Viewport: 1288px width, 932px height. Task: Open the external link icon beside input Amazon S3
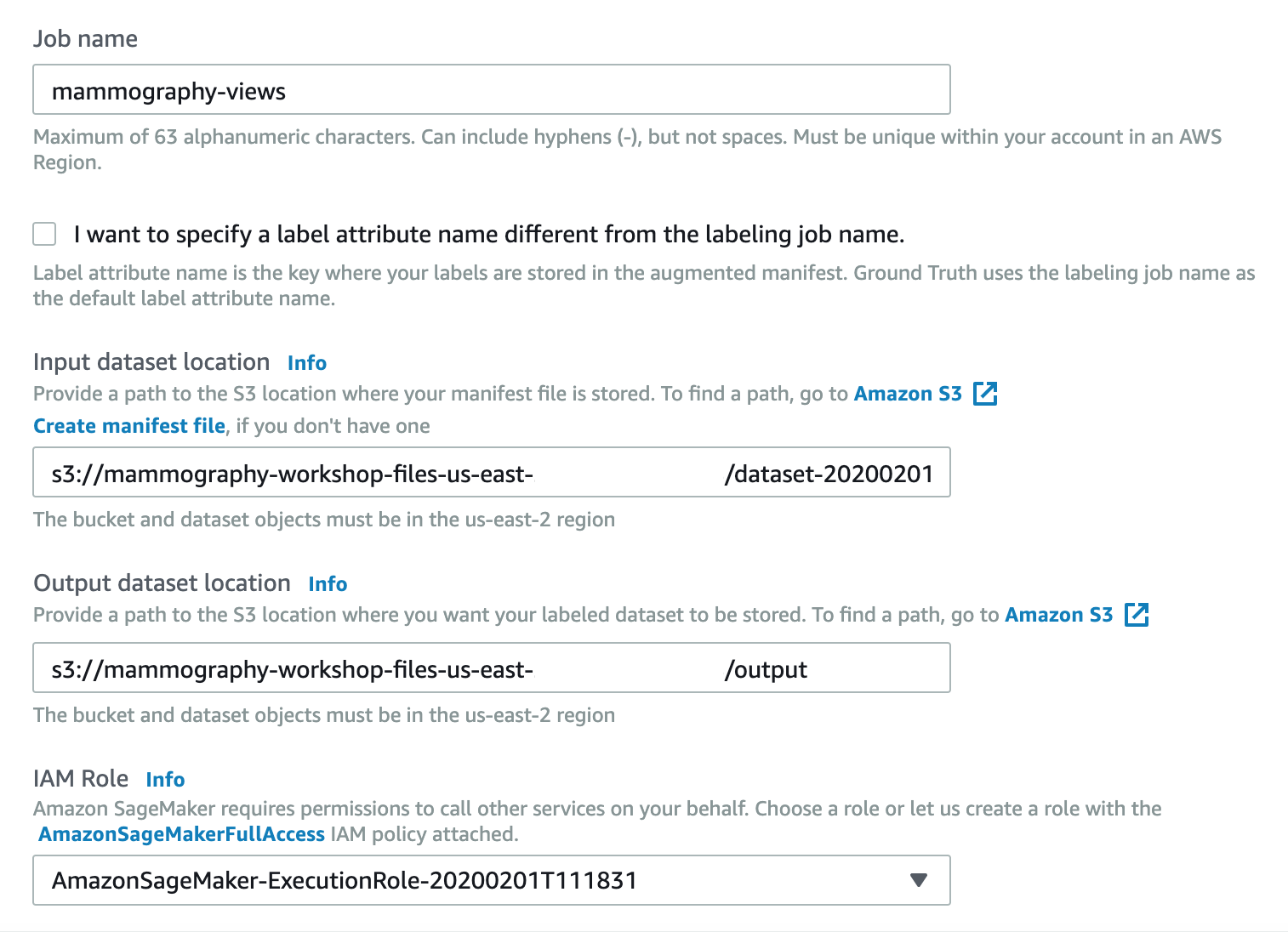coord(985,394)
